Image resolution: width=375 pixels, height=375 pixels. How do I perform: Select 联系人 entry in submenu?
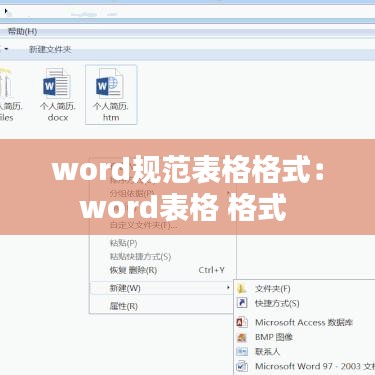(267, 351)
